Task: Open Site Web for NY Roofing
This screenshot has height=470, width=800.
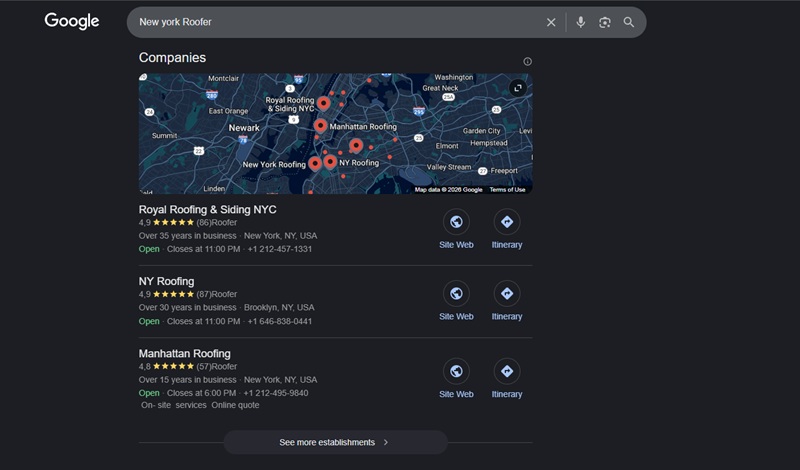Action: 456,301
